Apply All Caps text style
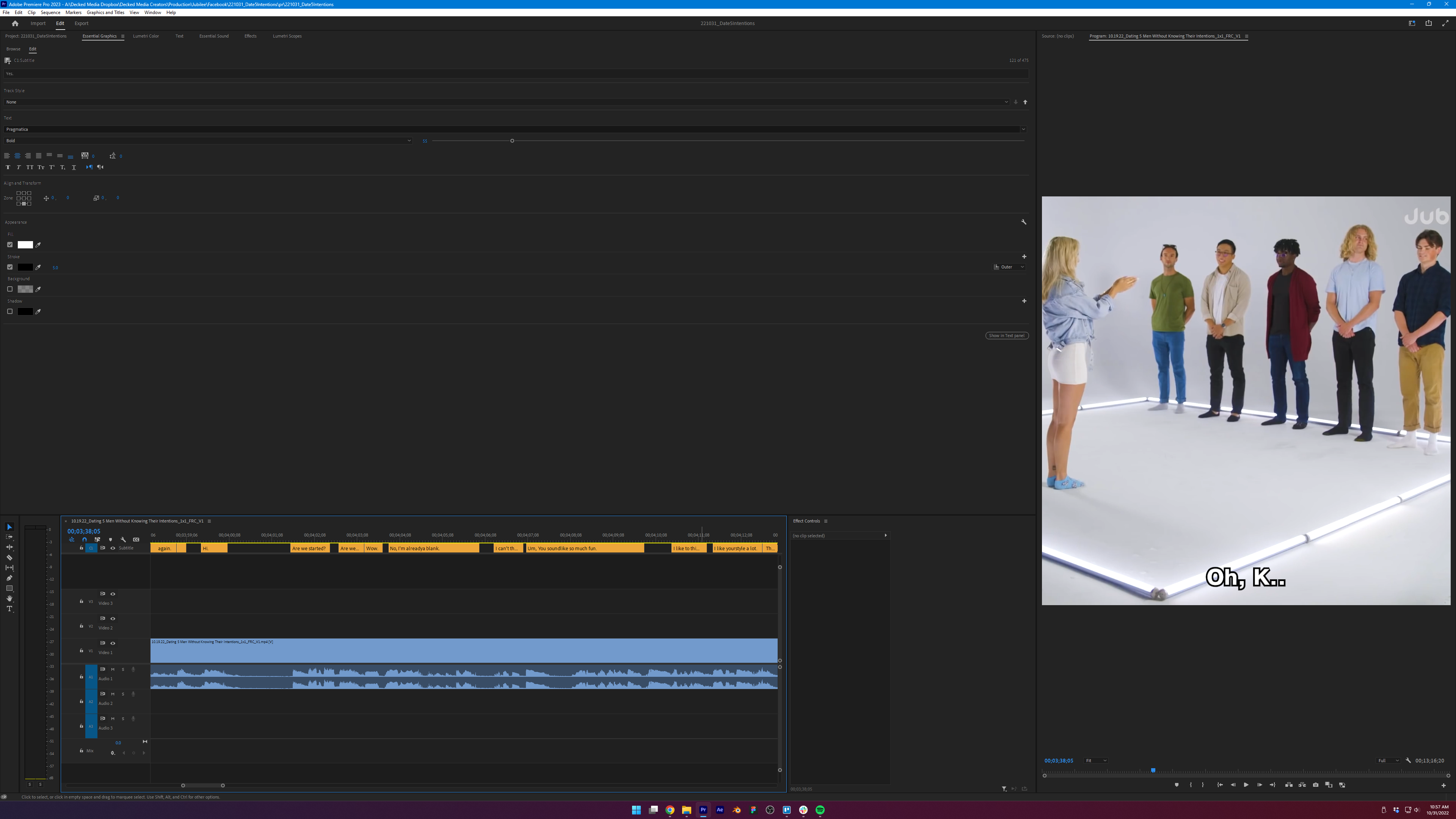The width and height of the screenshot is (1456, 819). point(30,167)
